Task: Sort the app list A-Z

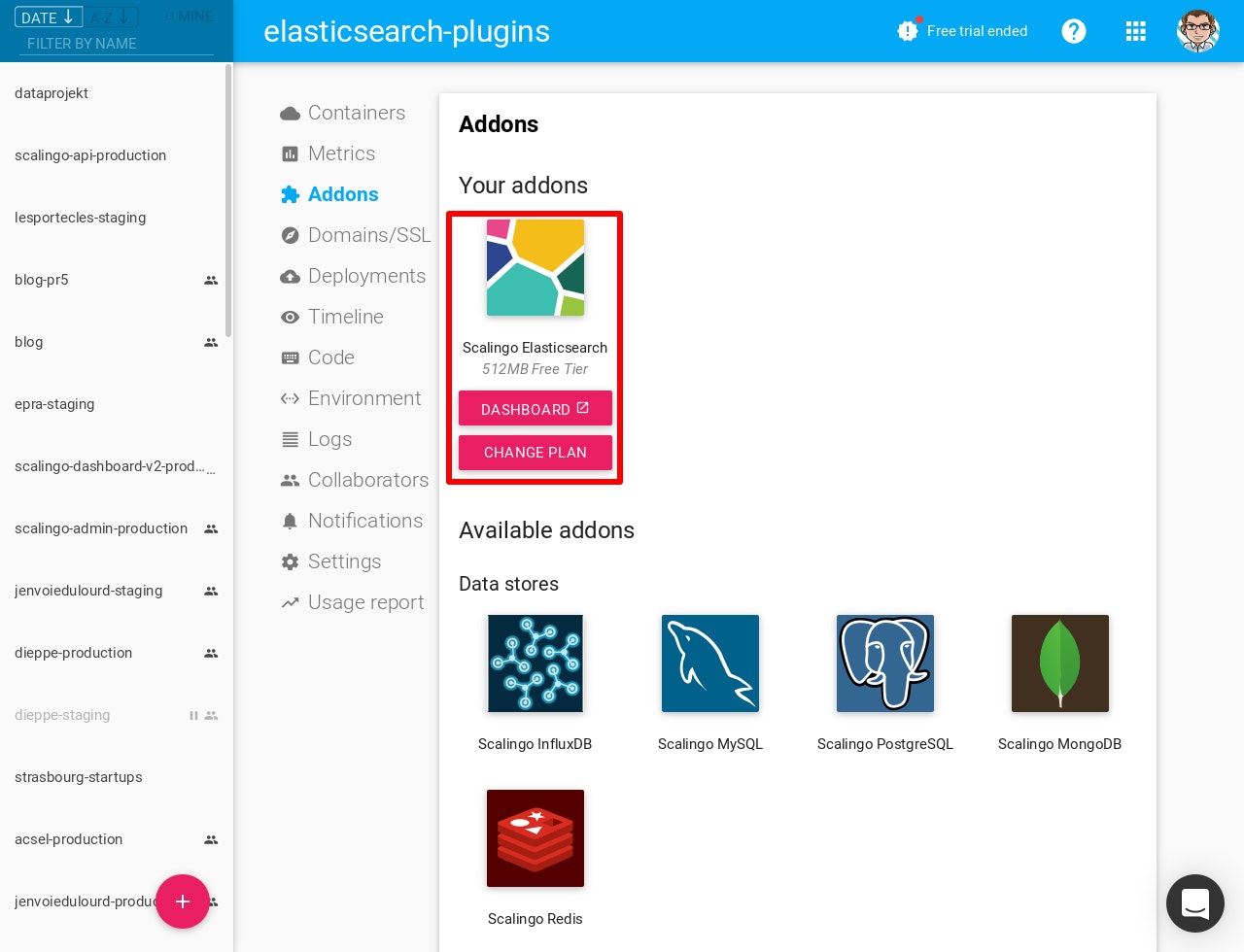Action: 113,17
